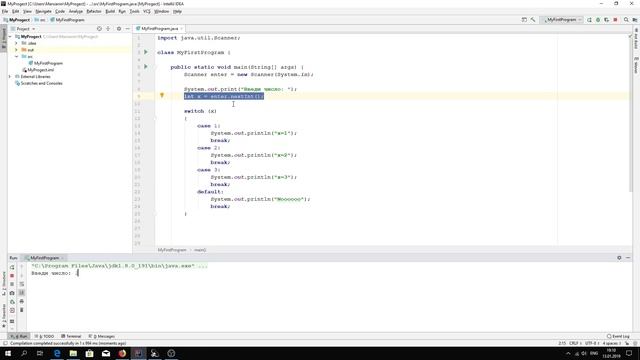640x360 pixels.
Task: Click MyProject breadcrumb in navigation bar
Action: 17,20
